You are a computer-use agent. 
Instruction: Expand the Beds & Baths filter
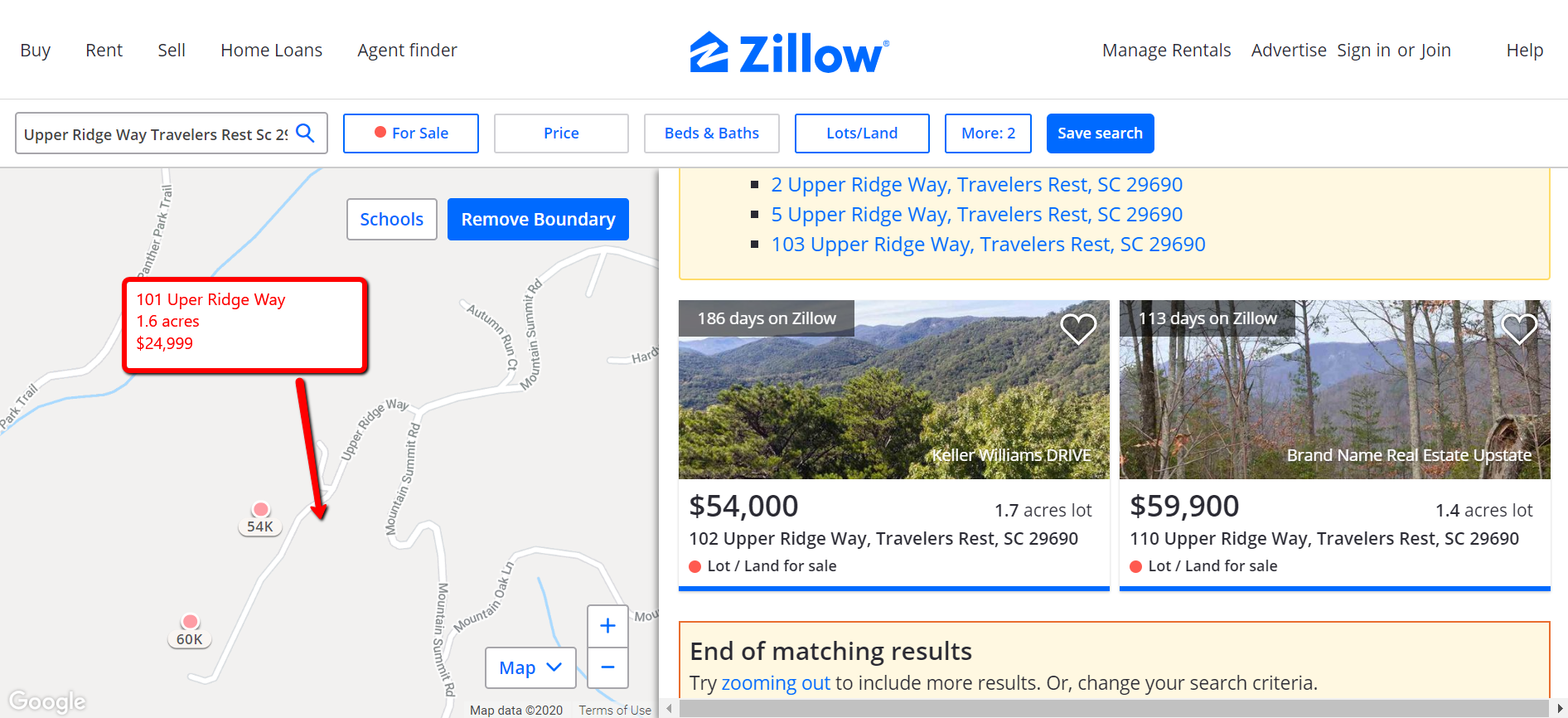click(711, 133)
